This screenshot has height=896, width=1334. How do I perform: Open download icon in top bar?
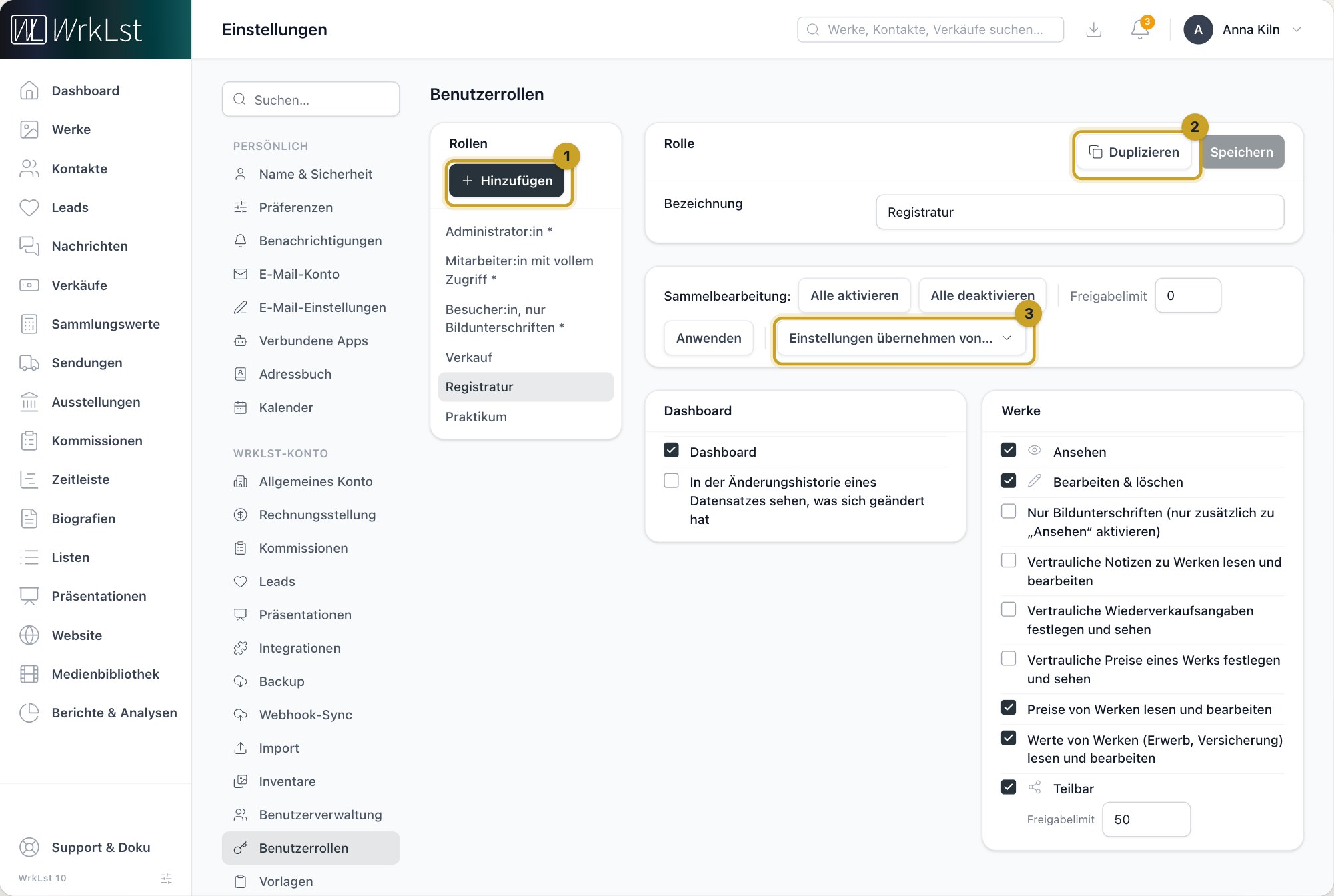(x=1093, y=29)
